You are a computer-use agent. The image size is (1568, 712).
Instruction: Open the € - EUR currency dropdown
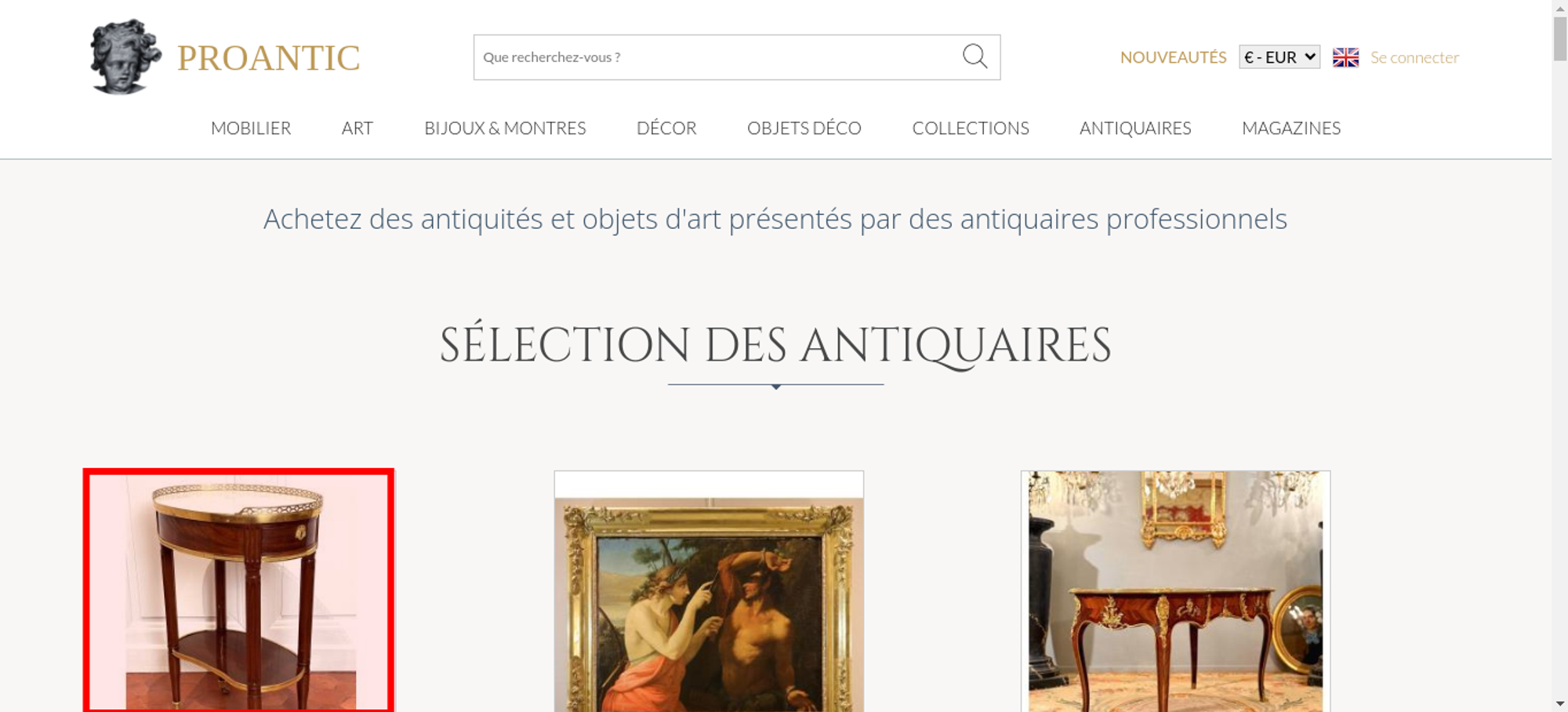tap(1279, 57)
